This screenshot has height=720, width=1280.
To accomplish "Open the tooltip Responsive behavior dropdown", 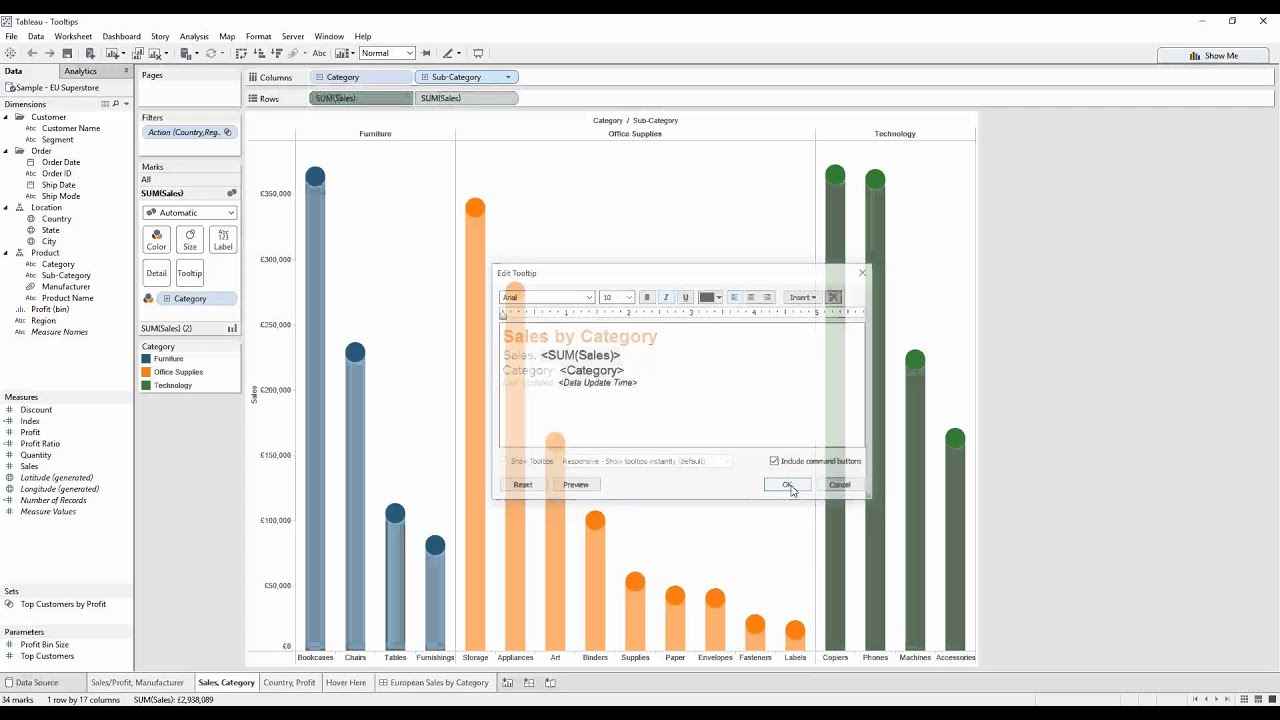I will point(646,461).
